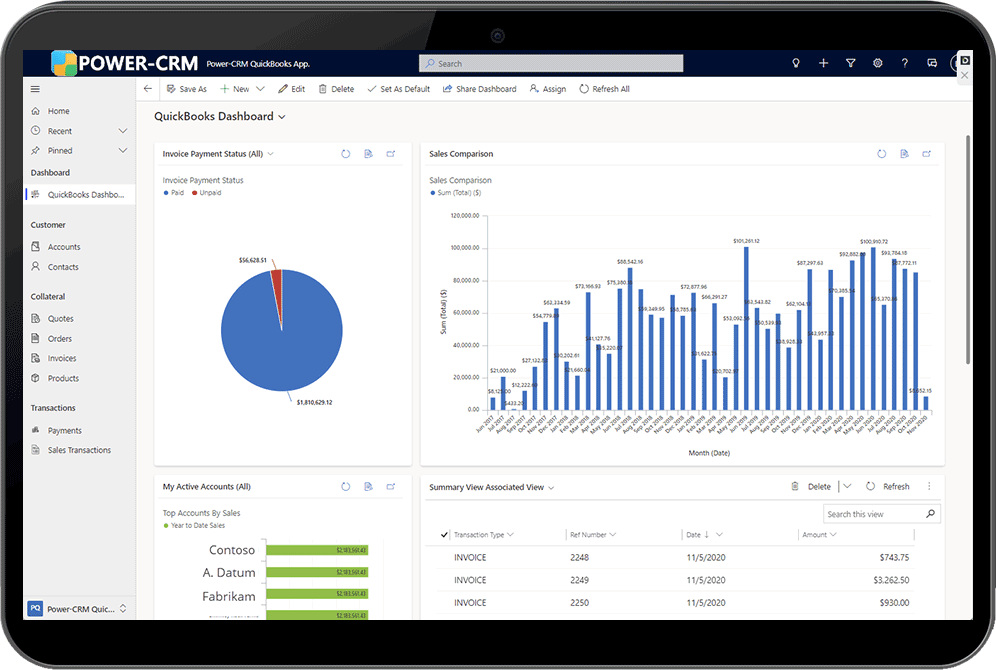Open Home in the sidebar
996x670 pixels.
point(58,111)
